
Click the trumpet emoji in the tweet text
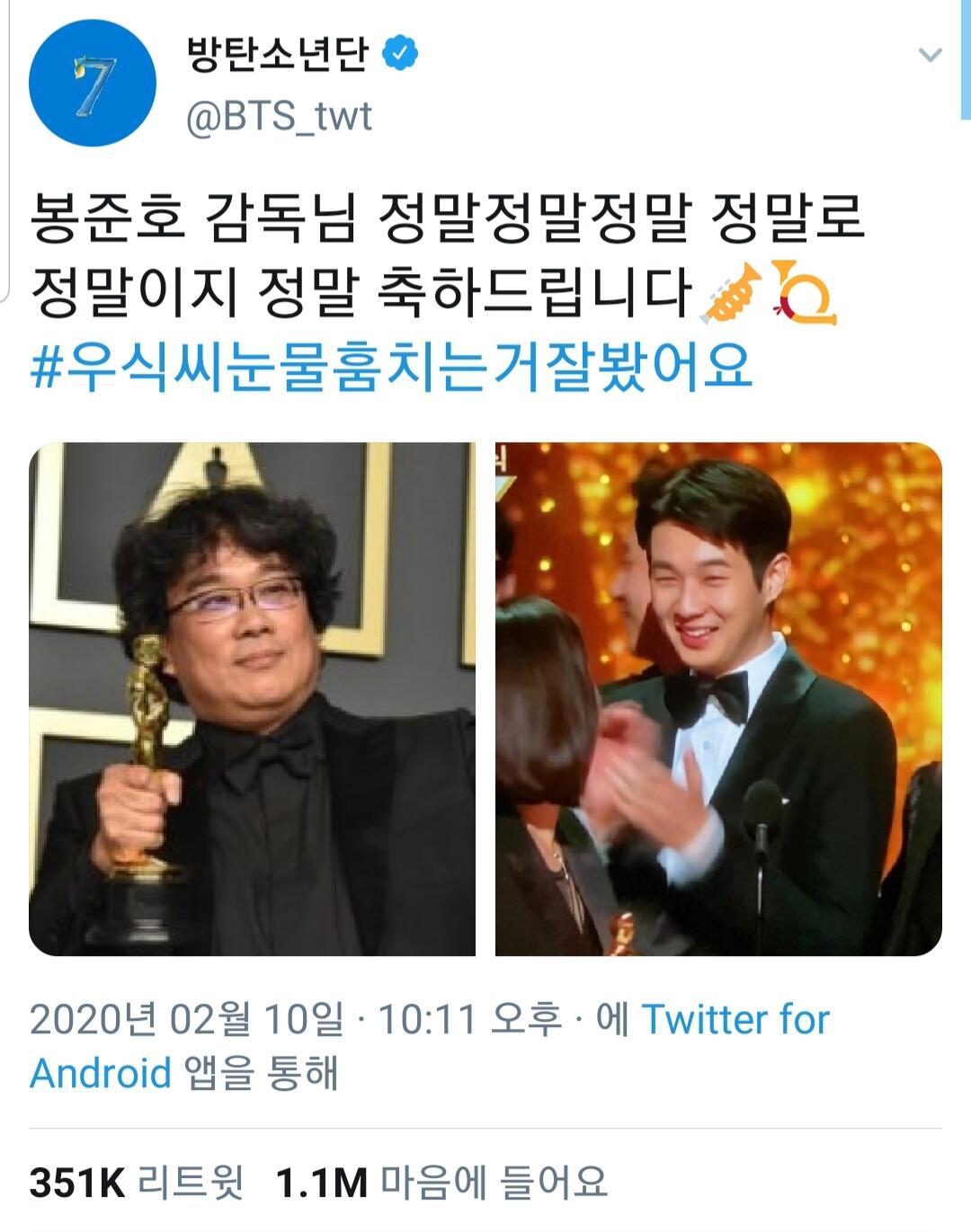coord(731,292)
